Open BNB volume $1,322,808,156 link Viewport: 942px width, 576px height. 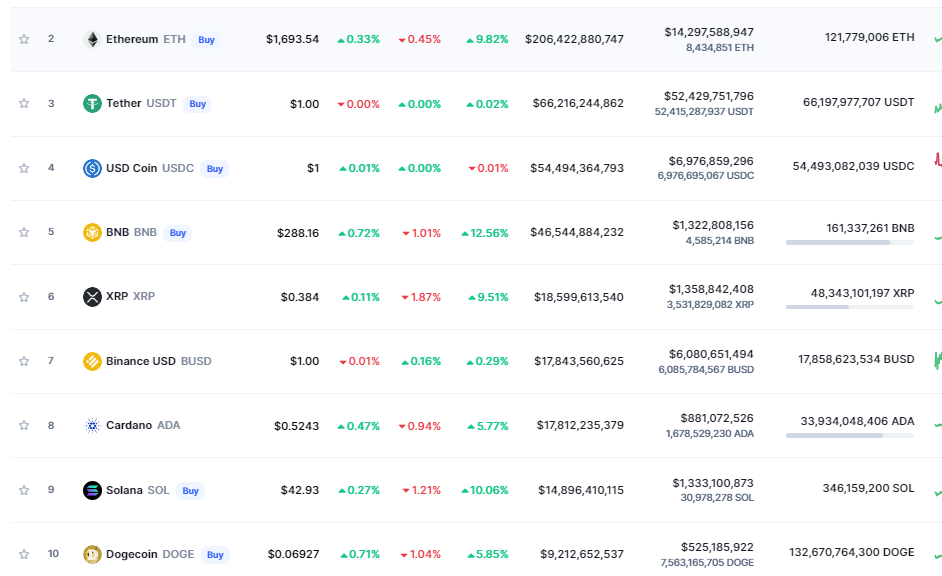(713, 225)
